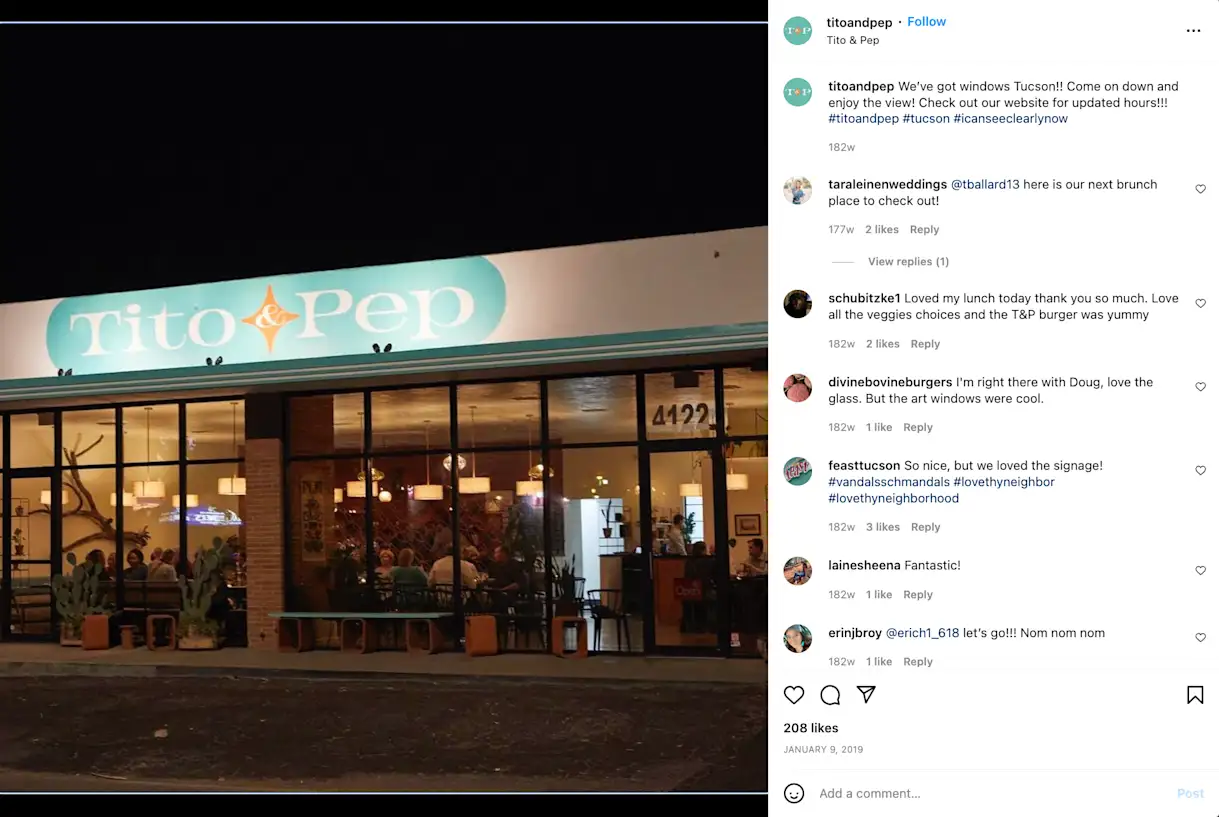This screenshot has width=1219, height=817.
Task: Open the #icanseeclearlynow hashtag link
Action: click(x=1010, y=119)
